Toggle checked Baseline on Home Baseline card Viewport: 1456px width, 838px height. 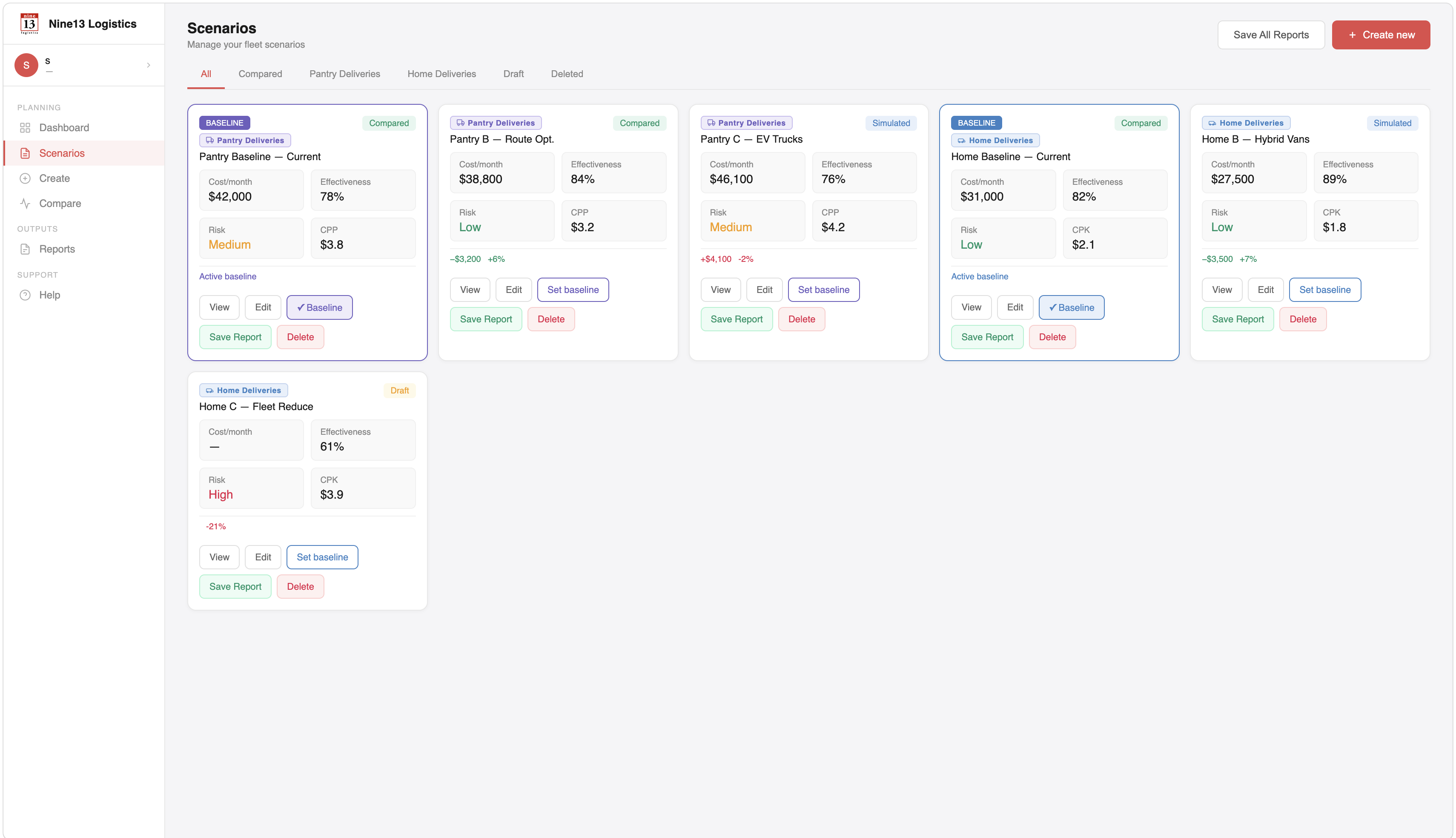pos(1071,307)
